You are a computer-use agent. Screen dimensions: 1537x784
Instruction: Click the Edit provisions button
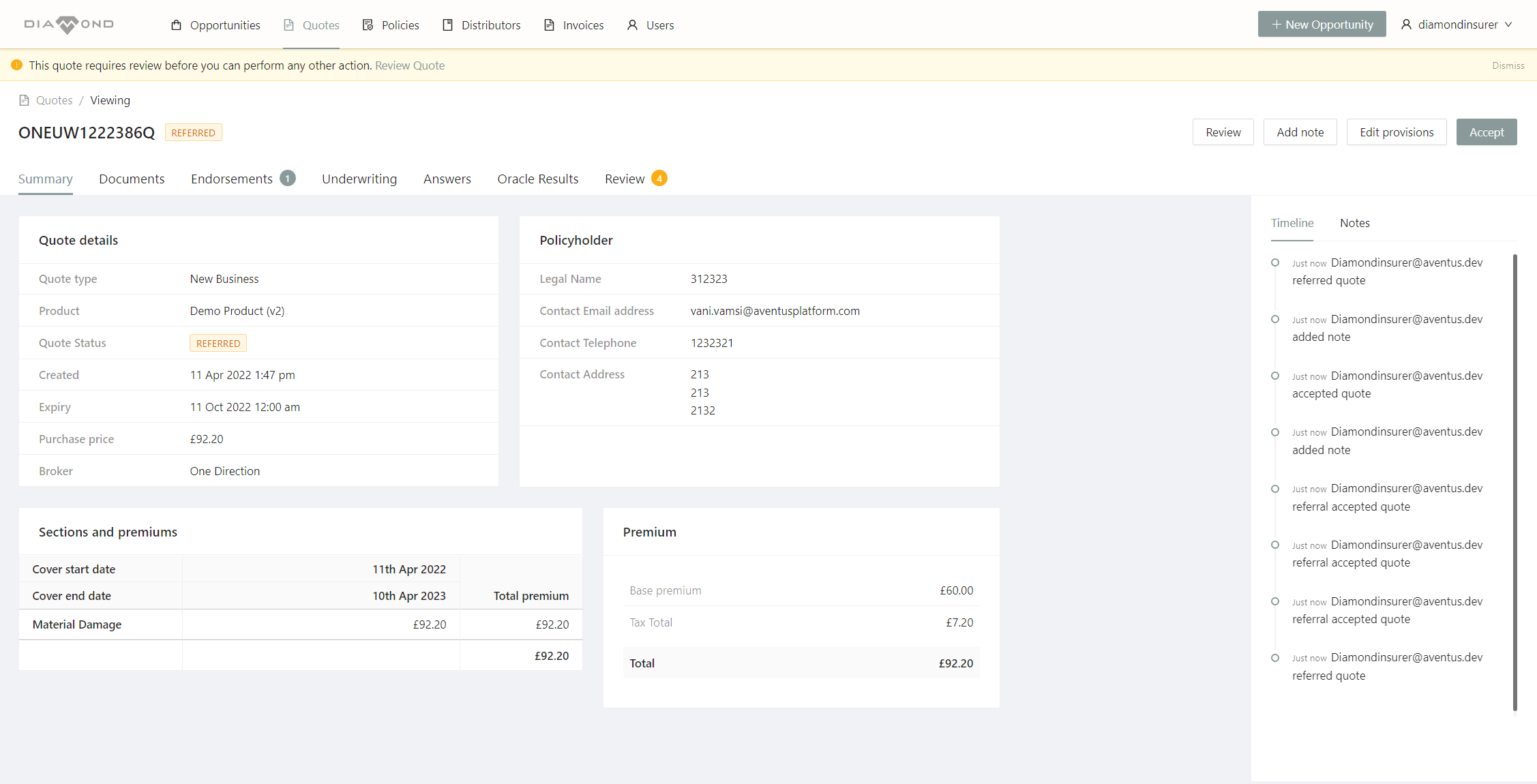(1396, 132)
